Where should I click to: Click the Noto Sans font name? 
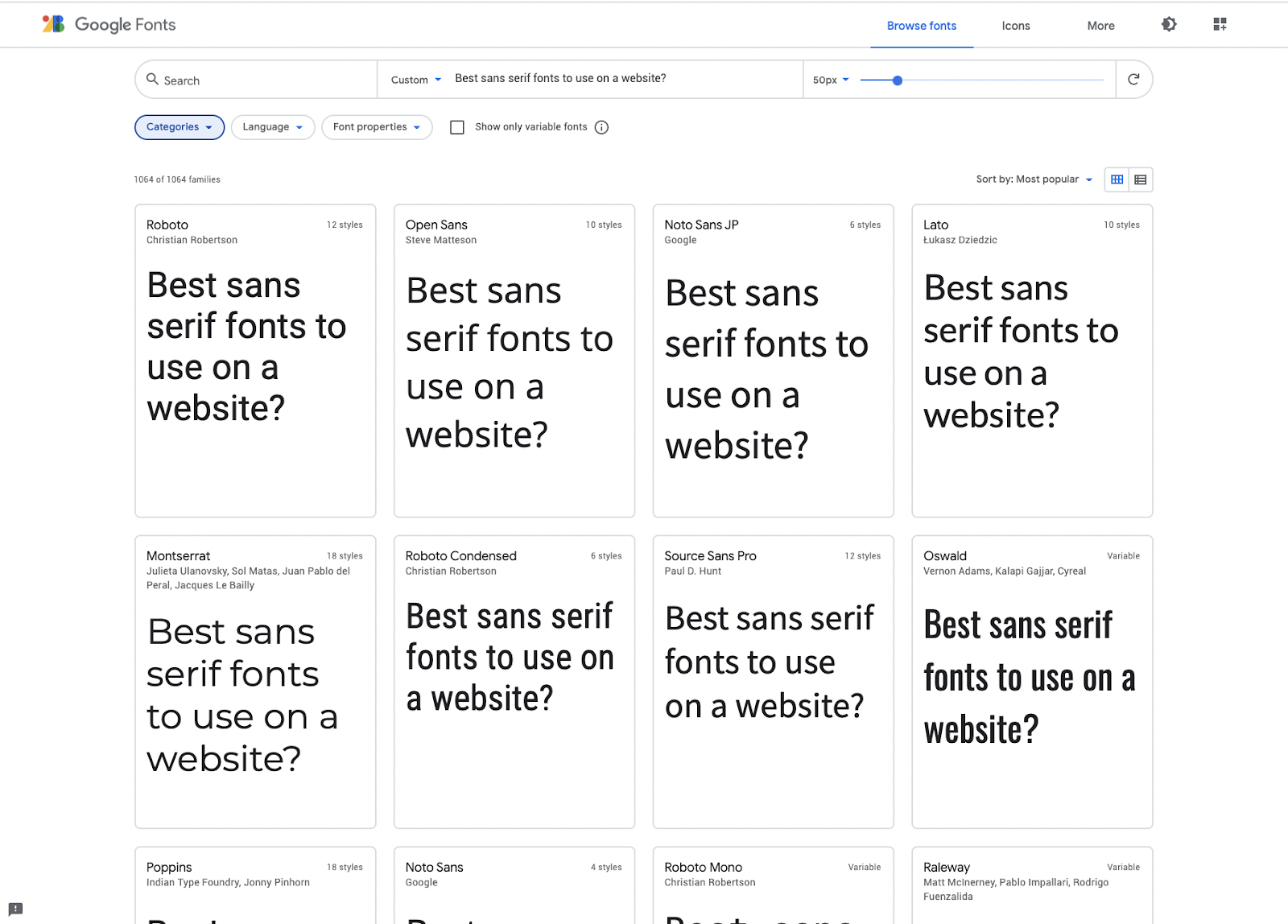tap(434, 867)
